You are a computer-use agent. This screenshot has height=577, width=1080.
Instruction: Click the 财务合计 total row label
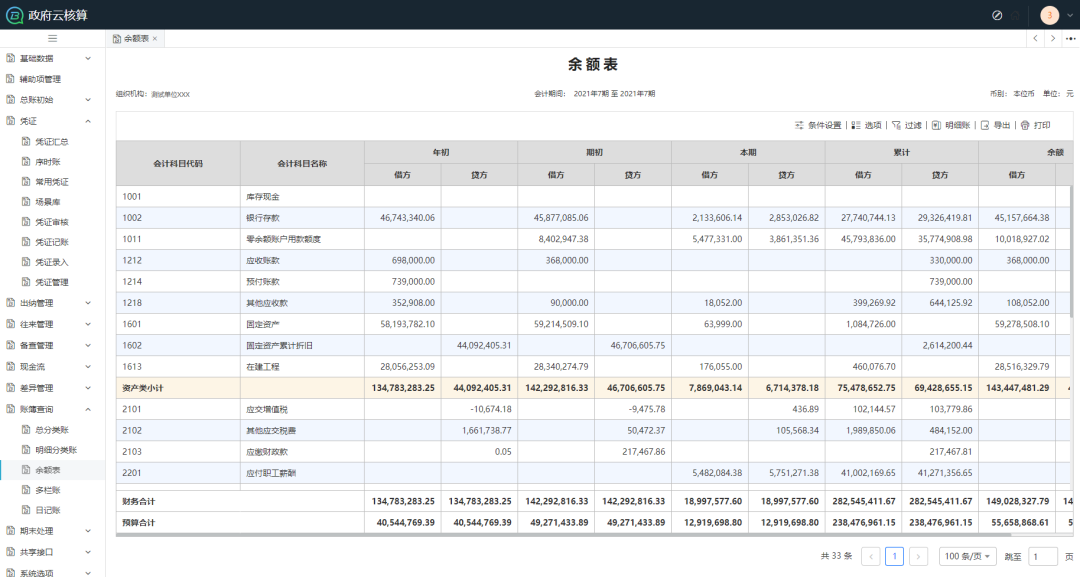pyautogui.click(x=138, y=501)
